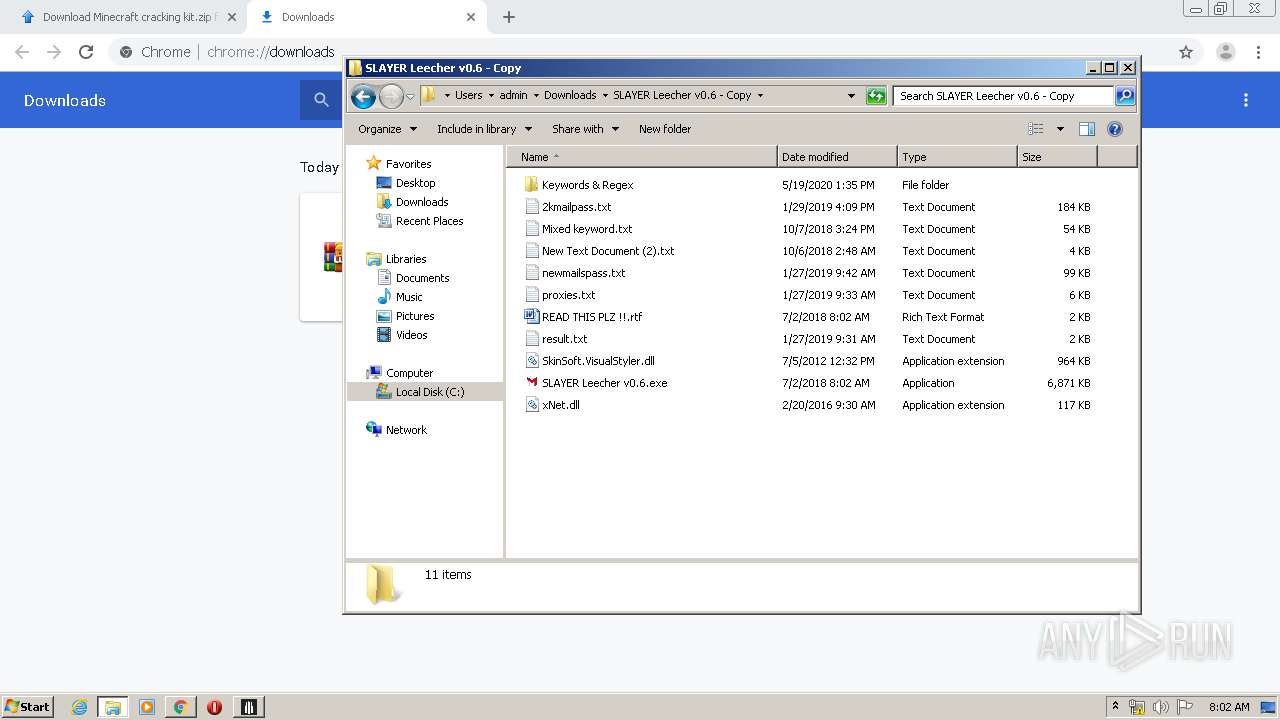Screen dimensions: 1280x720
Task: Open the Share with menu
Action: pyautogui.click(x=585, y=129)
